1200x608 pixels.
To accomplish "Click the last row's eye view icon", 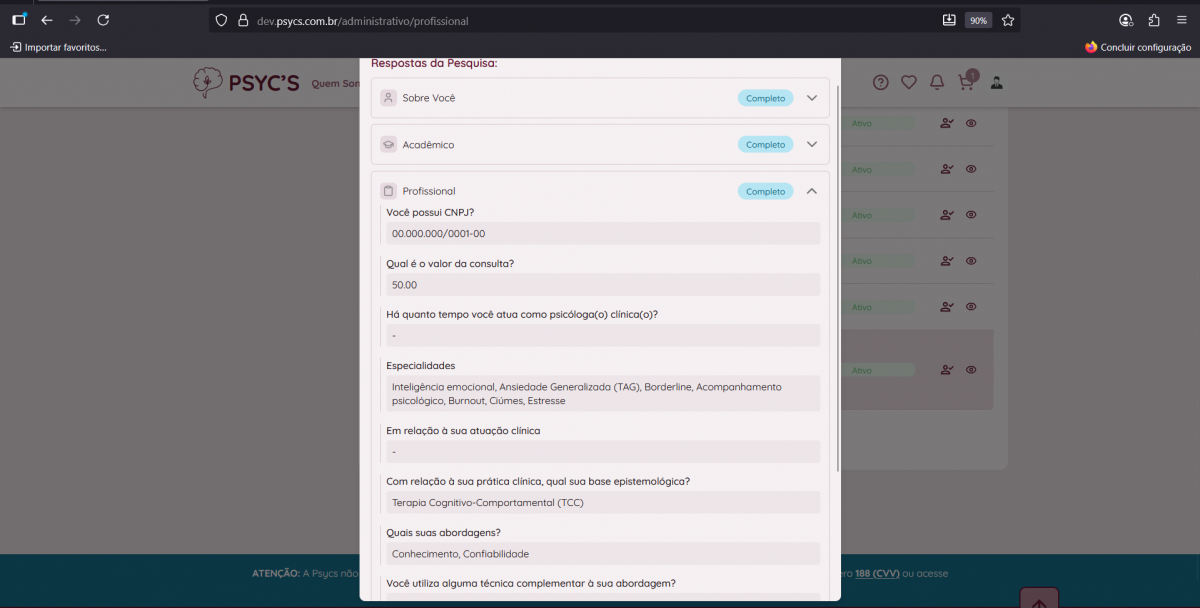I will (x=971, y=370).
